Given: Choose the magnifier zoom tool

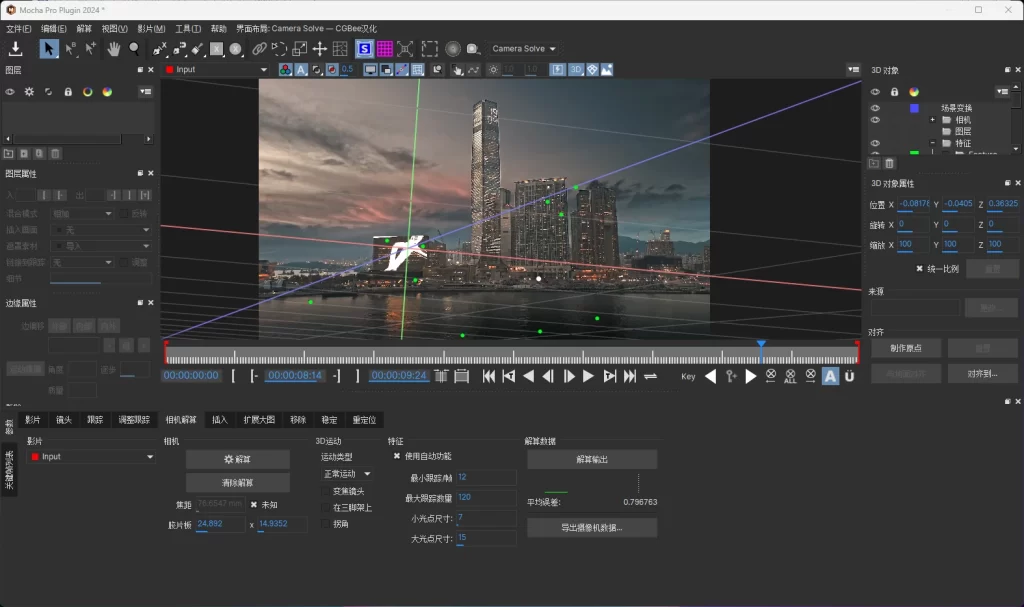Looking at the screenshot, I should pyautogui.click(x=134, y=48).
